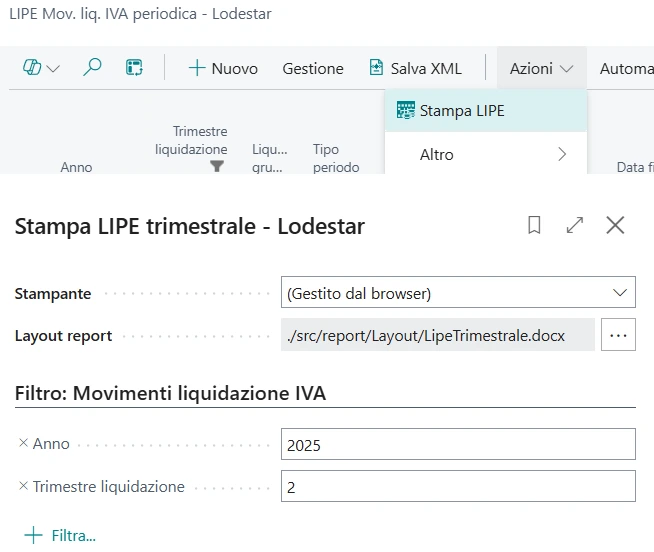Click the Stampa LIPE report icon
The width and height of the screenshot is (654, 552).
click(405, 111)
